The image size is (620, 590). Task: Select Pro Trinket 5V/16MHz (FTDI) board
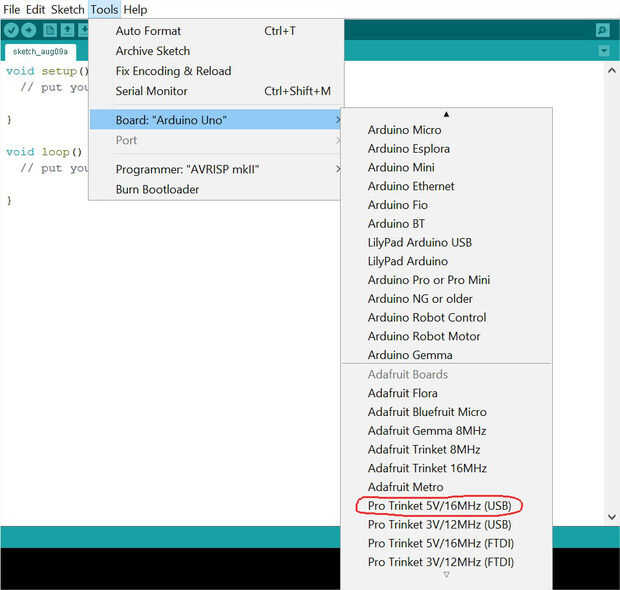[446, 543]
